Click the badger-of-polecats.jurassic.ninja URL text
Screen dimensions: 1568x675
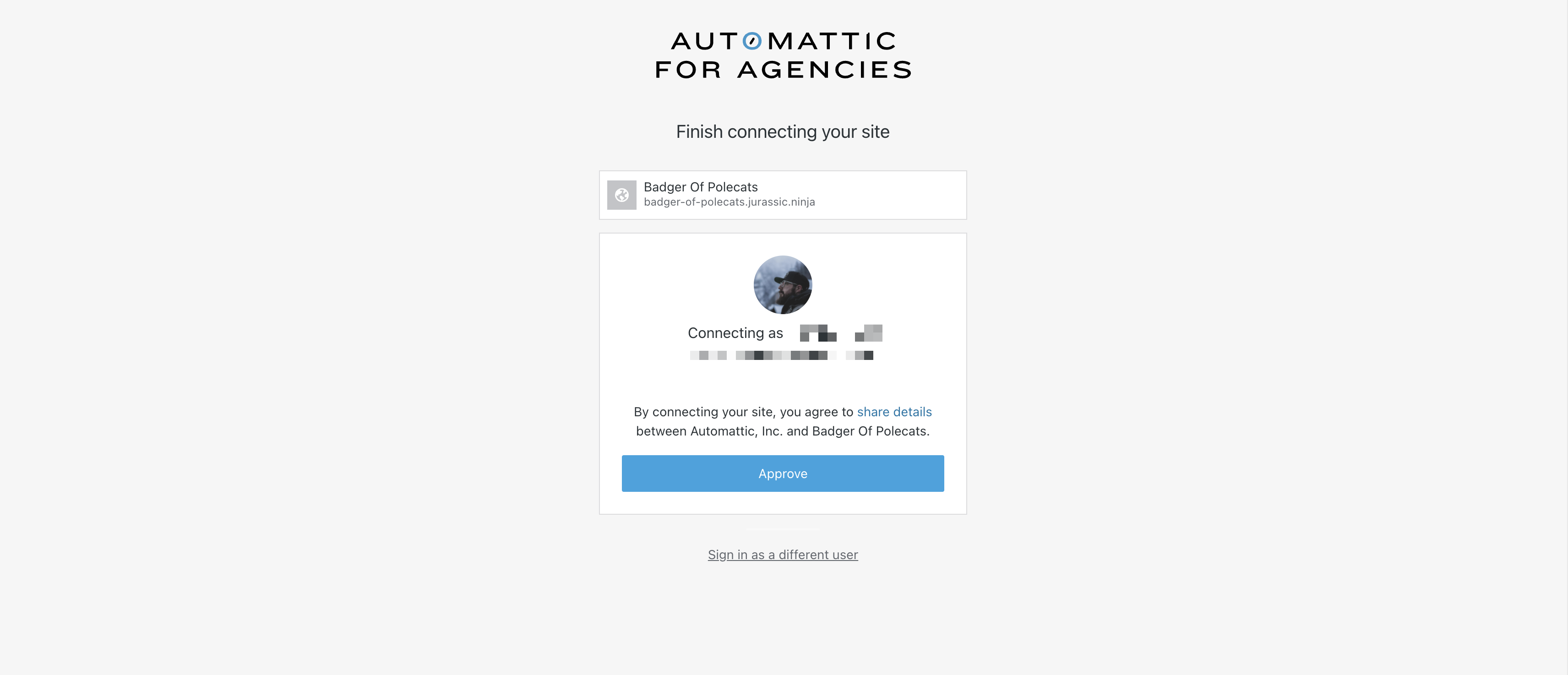click(729, 202)
